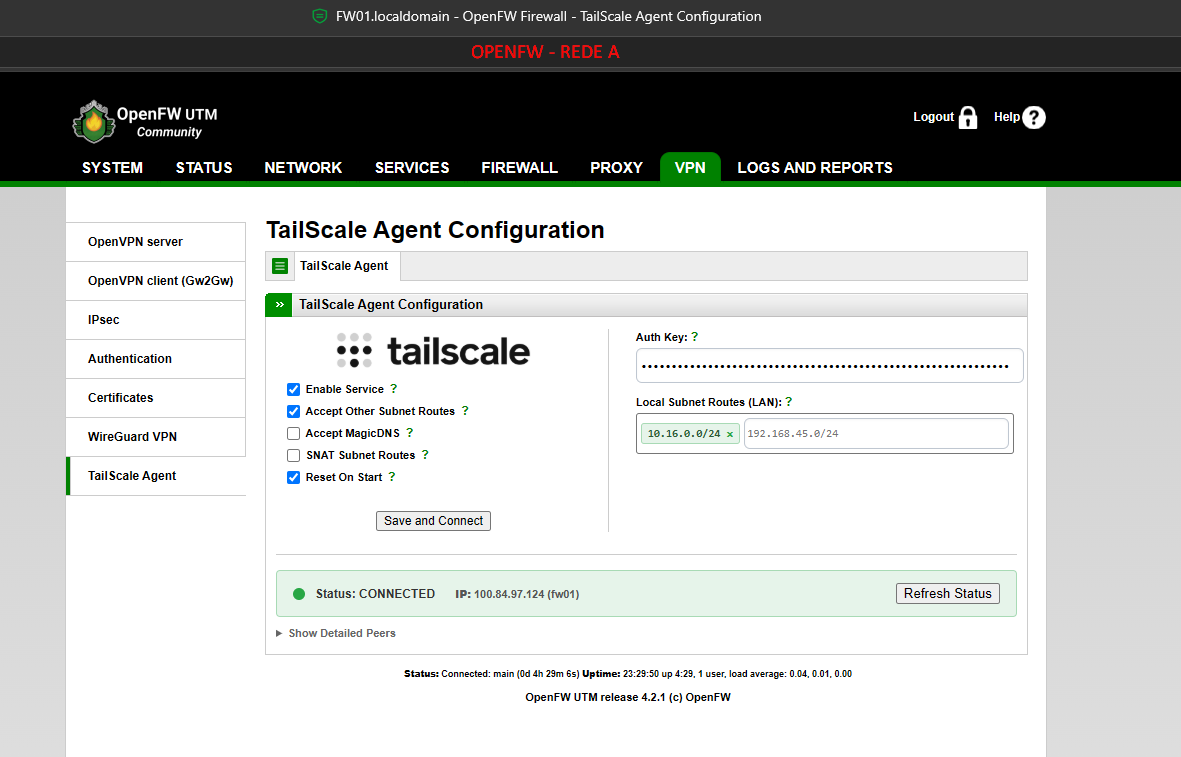The image size is (1181, 757).
Task: Select the TailScale Agent tab
Action: [344, 266]
